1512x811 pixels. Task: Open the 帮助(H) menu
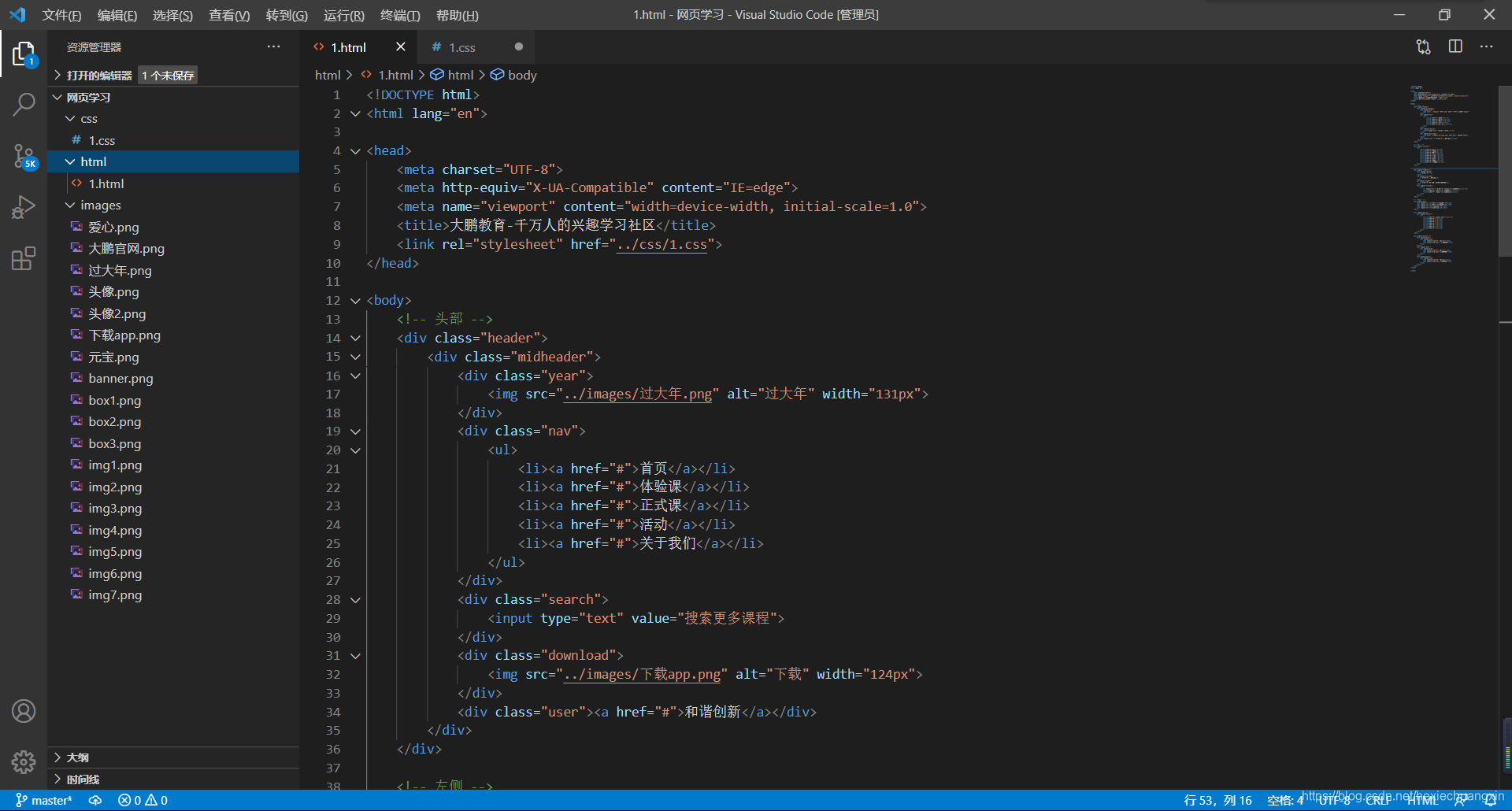click(457, 15)
